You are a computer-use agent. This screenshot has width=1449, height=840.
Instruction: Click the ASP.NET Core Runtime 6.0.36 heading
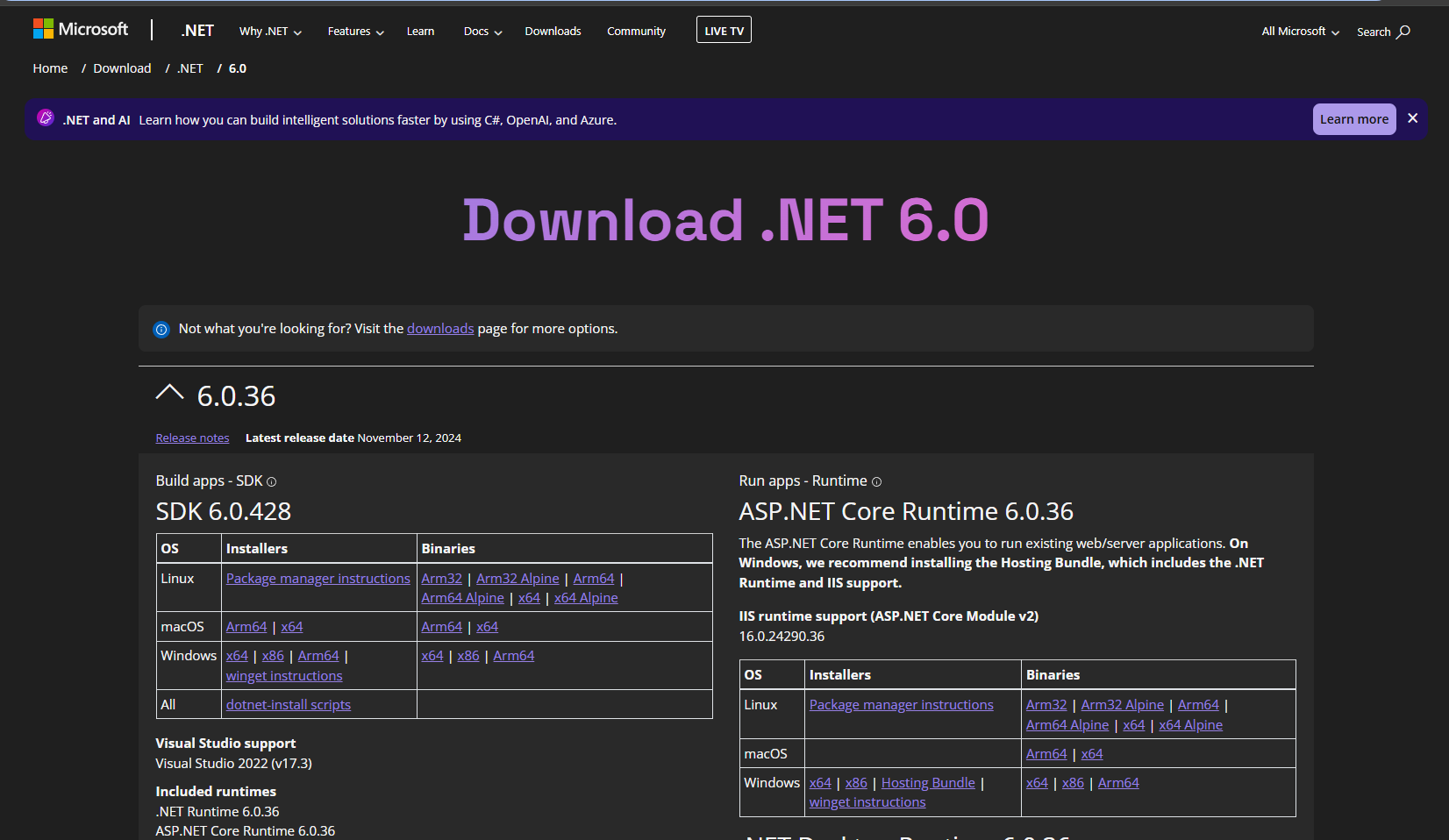tap(906, 511)
